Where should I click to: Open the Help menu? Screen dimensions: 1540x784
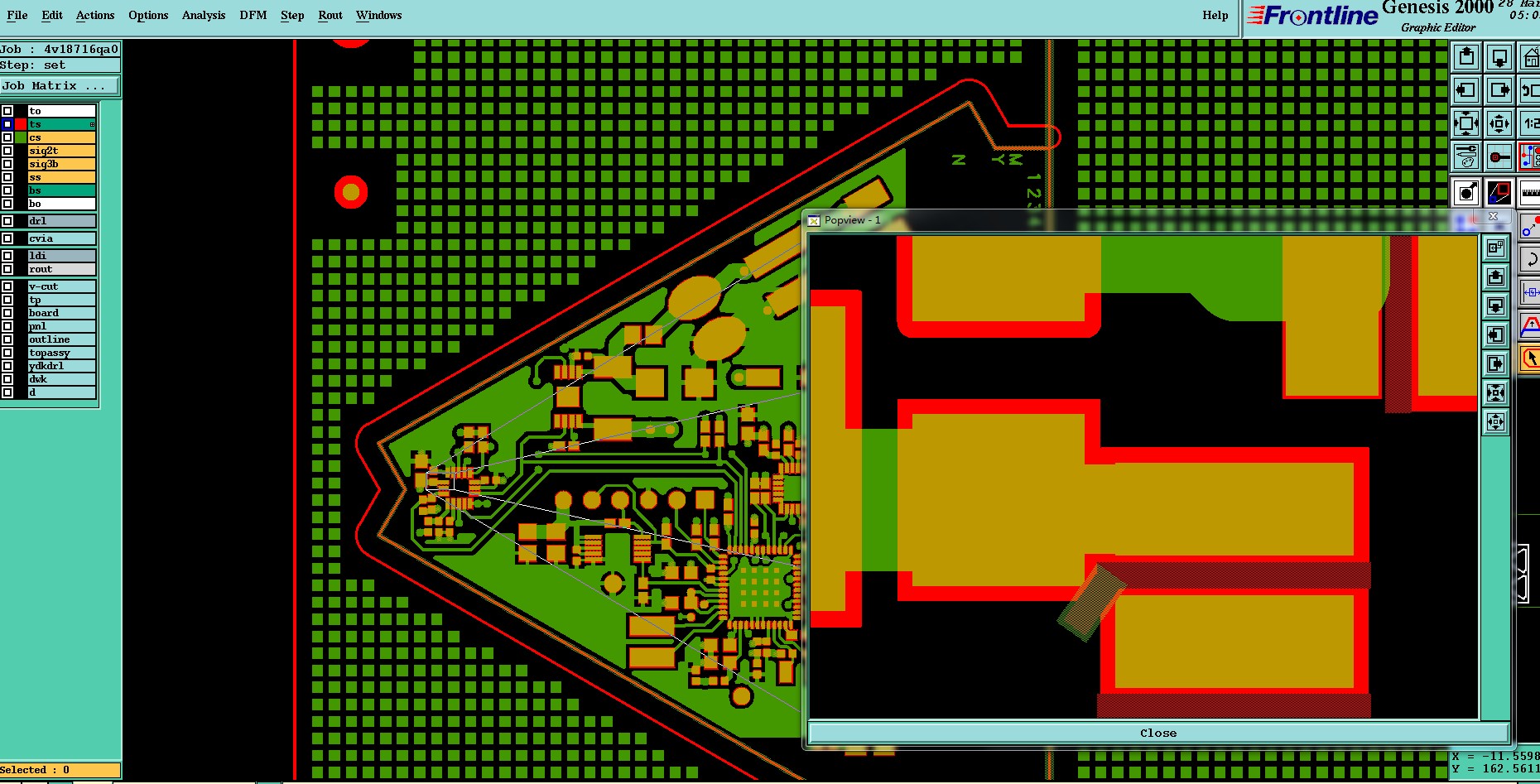pos(1215,15)
